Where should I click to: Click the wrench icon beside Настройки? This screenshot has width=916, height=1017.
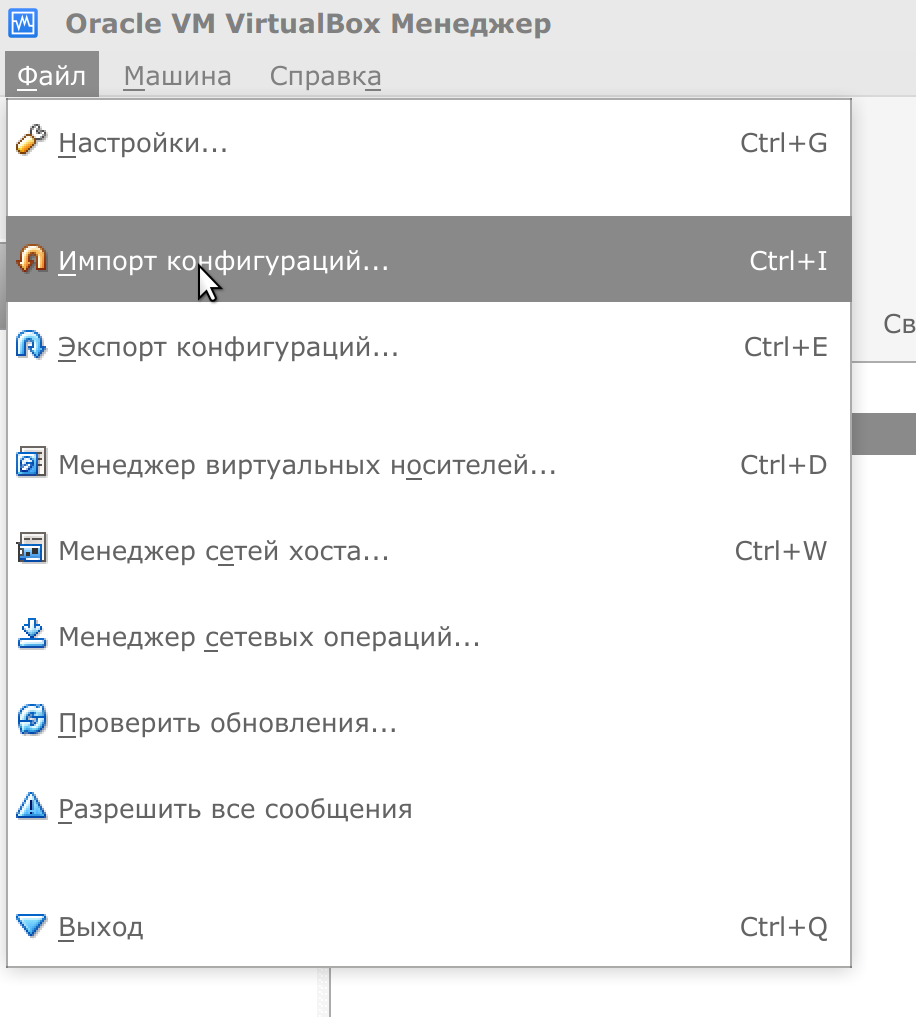click(32, 142)
